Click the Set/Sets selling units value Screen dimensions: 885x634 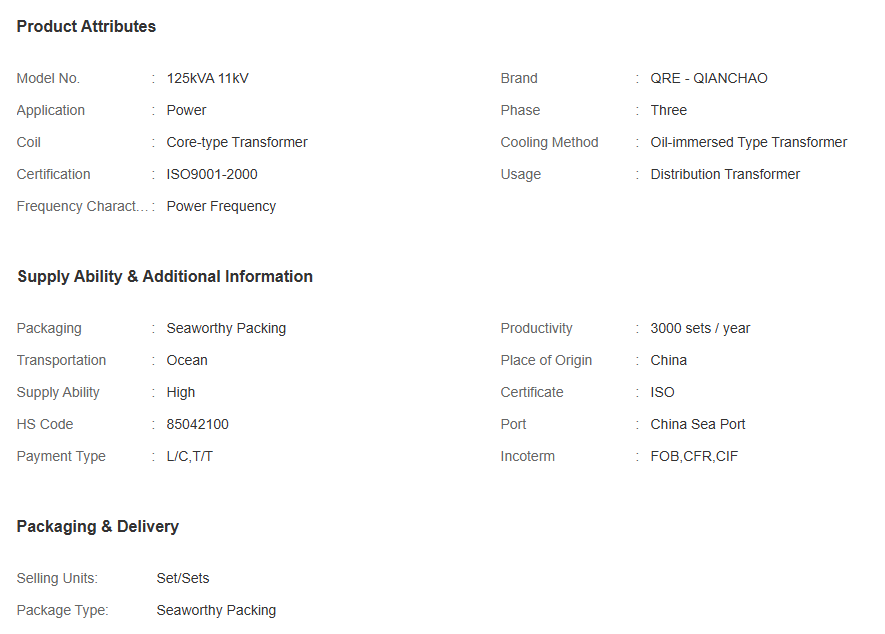[182, 578]
